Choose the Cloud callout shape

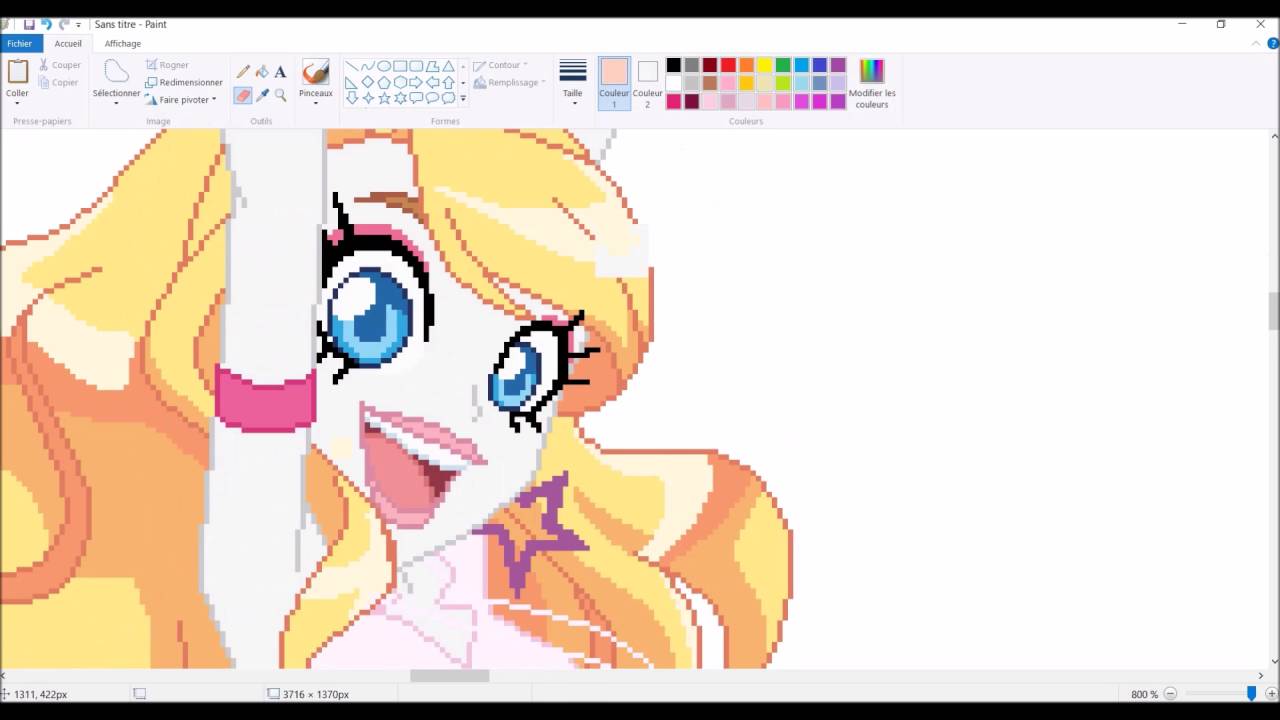tap(448, 98)
